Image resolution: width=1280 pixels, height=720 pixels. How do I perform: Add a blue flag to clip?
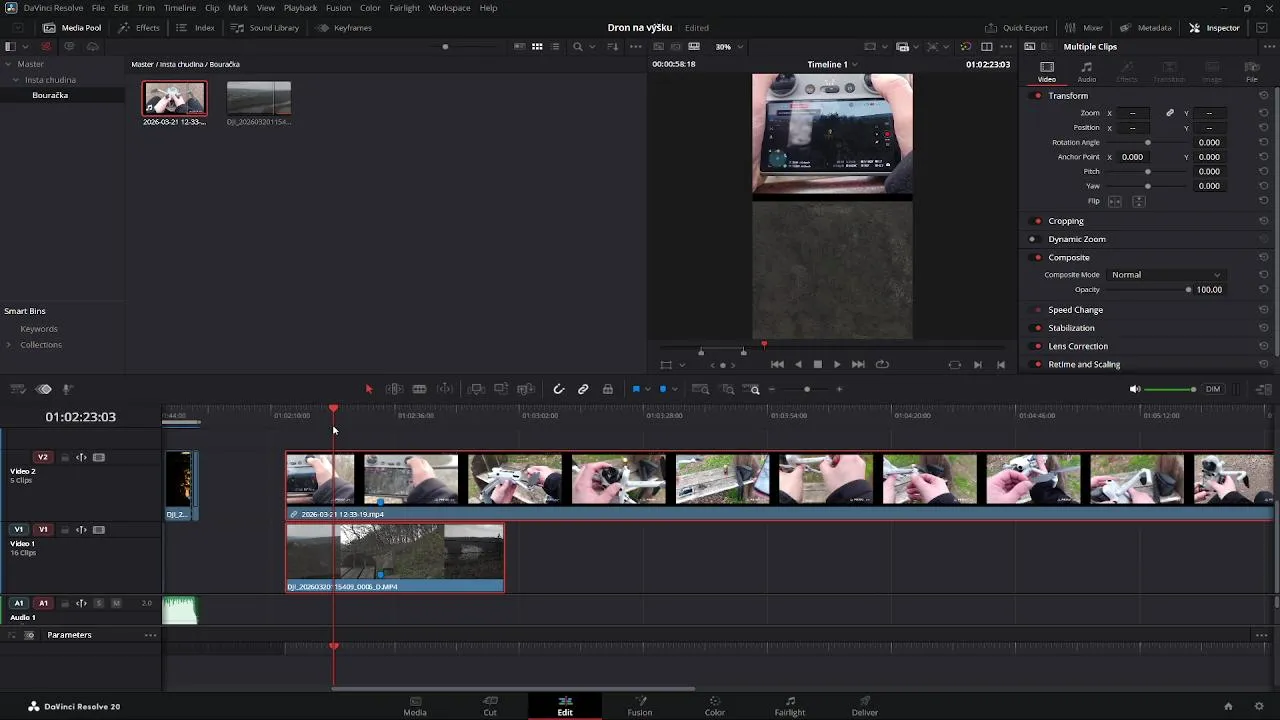point(636,389)
